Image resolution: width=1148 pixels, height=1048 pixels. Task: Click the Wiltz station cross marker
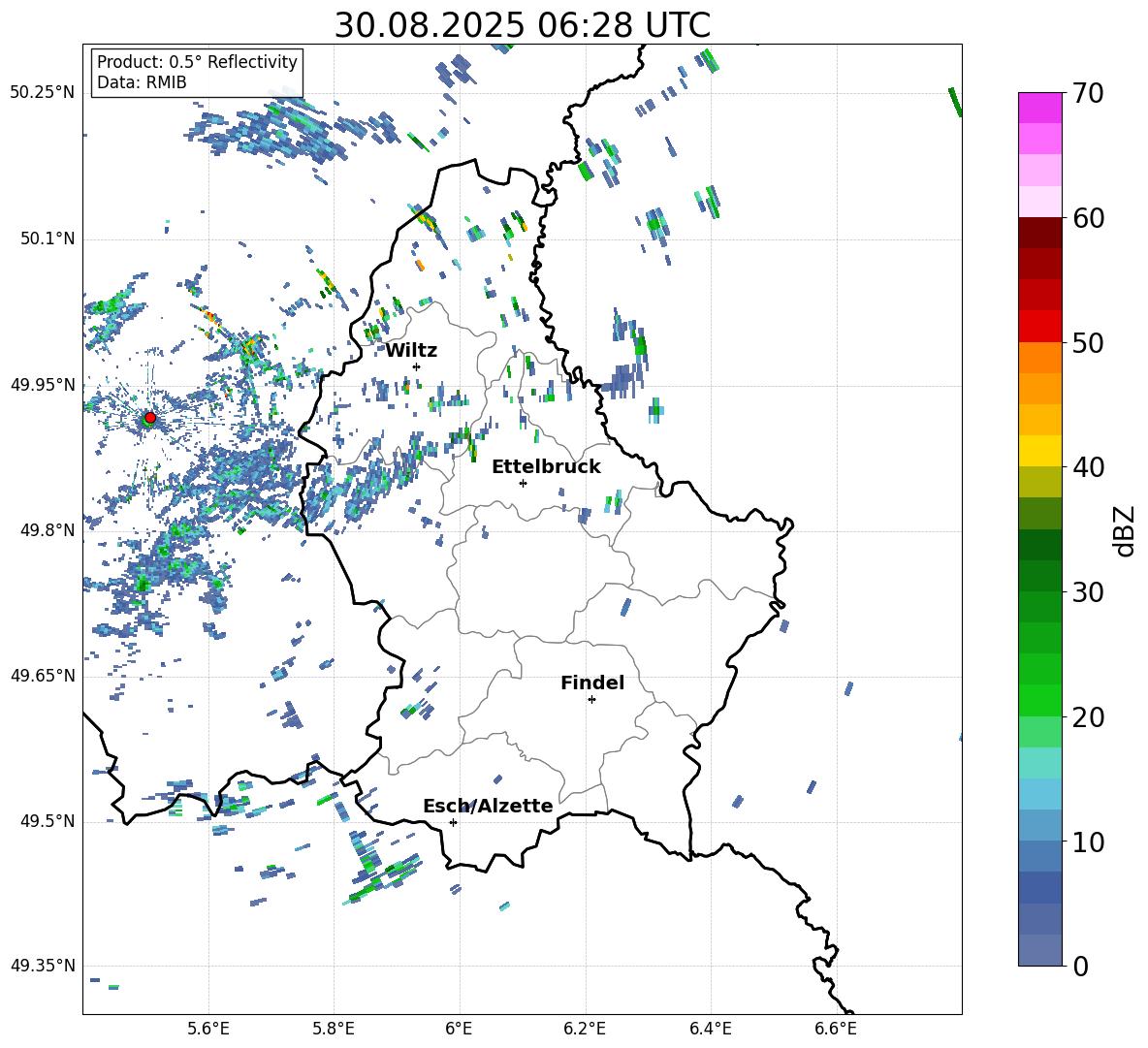pyautogui.click(x=417, y=366)
